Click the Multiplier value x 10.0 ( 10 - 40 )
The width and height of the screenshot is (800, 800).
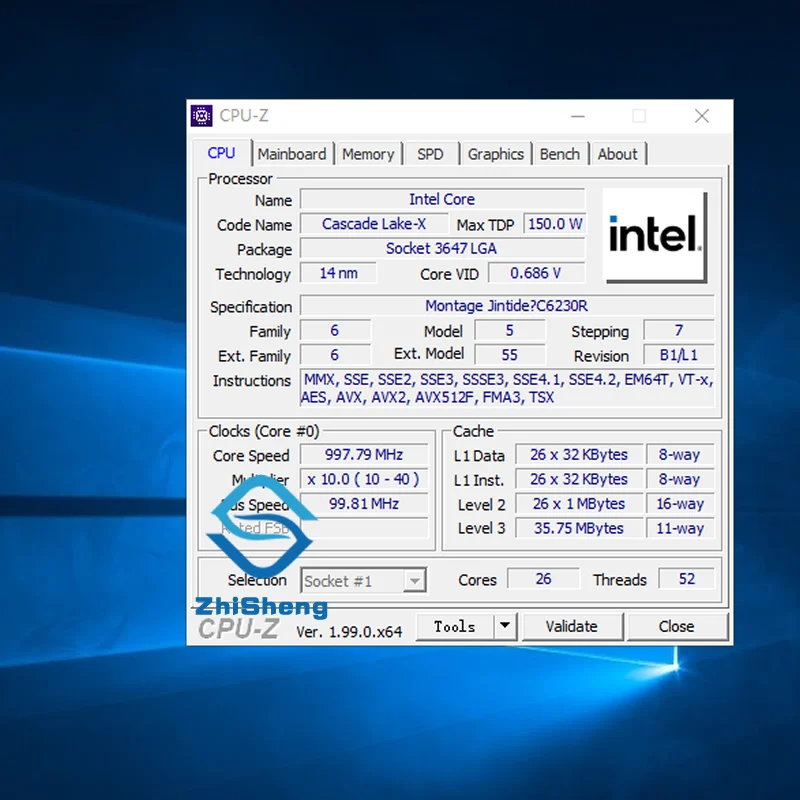[364, 479]
